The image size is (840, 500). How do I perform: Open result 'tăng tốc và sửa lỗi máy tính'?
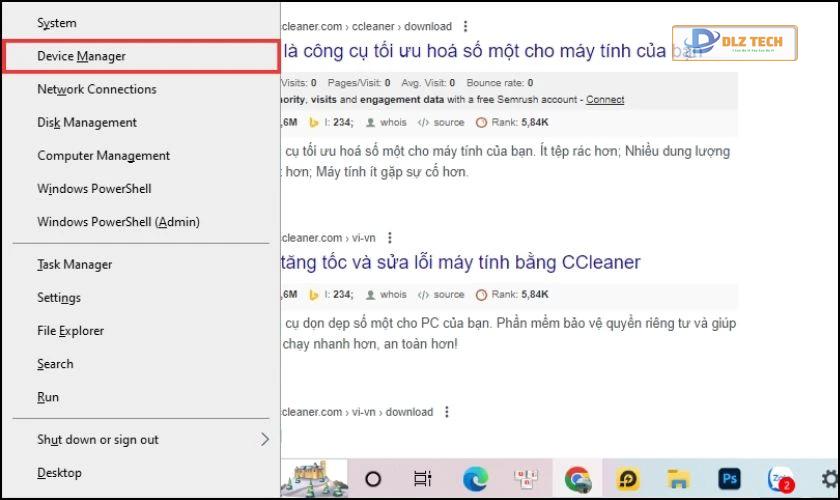click(461, 263)
